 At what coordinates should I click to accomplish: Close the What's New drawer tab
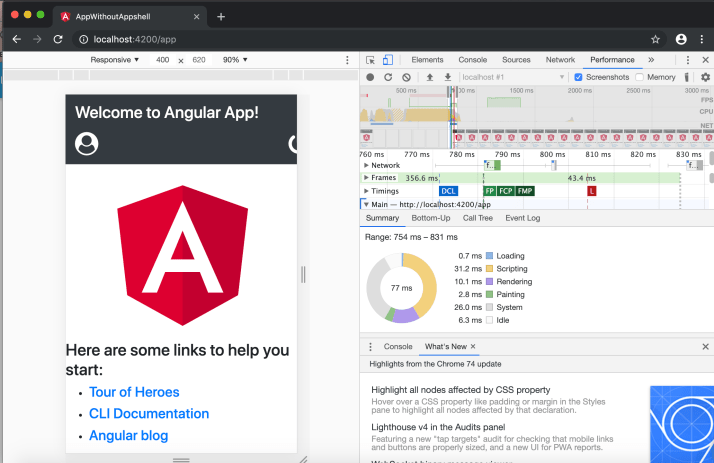473,346
